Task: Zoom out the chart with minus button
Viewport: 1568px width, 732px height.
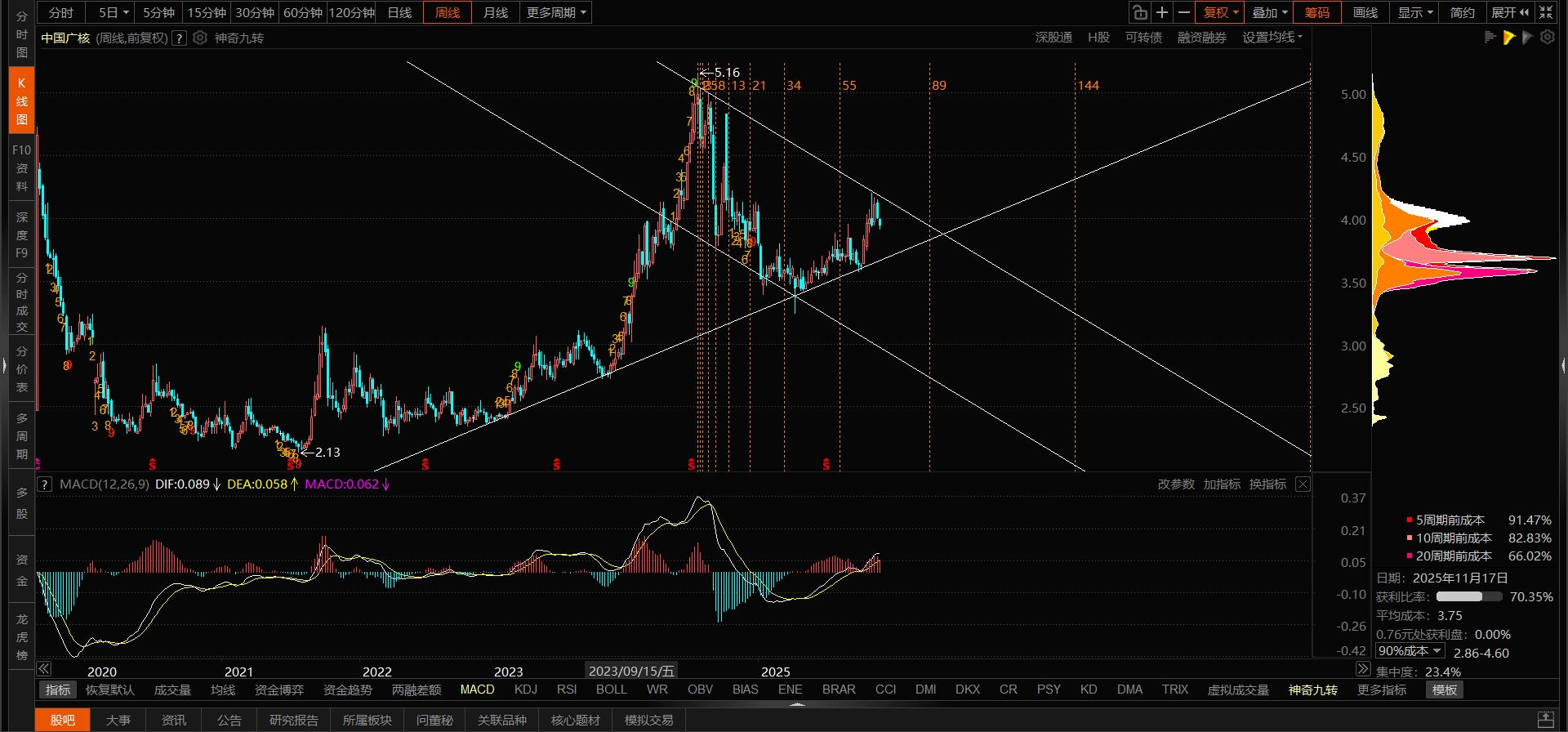Action: point(1183,12)
